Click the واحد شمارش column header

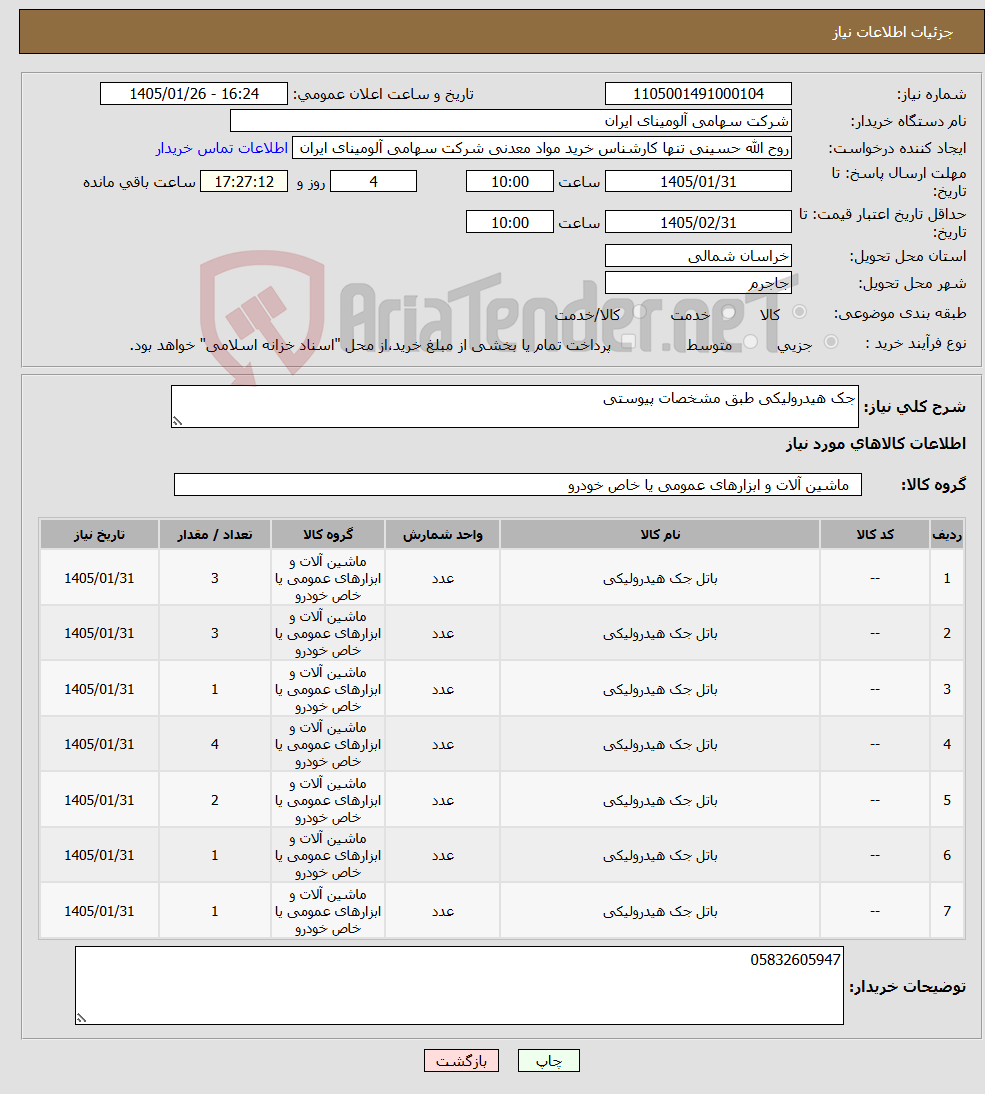coord(442,534)
